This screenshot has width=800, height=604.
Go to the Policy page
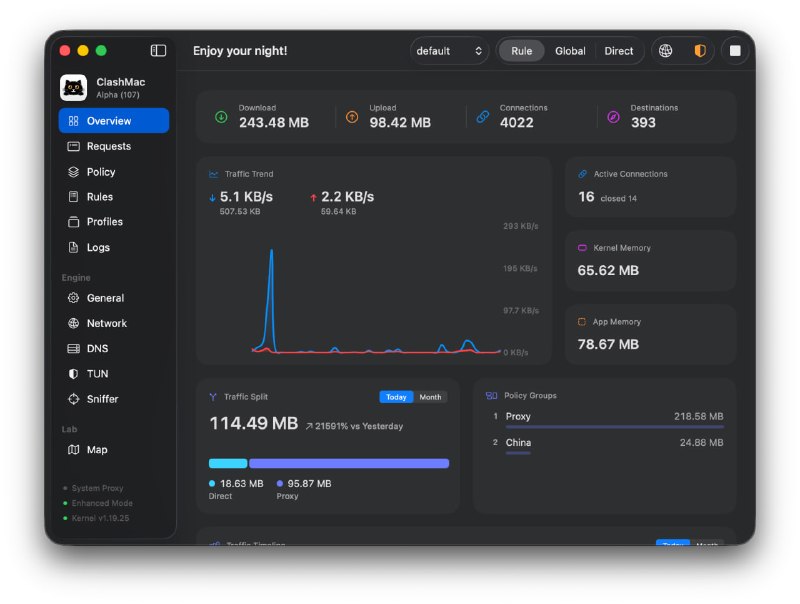[114, 172]
